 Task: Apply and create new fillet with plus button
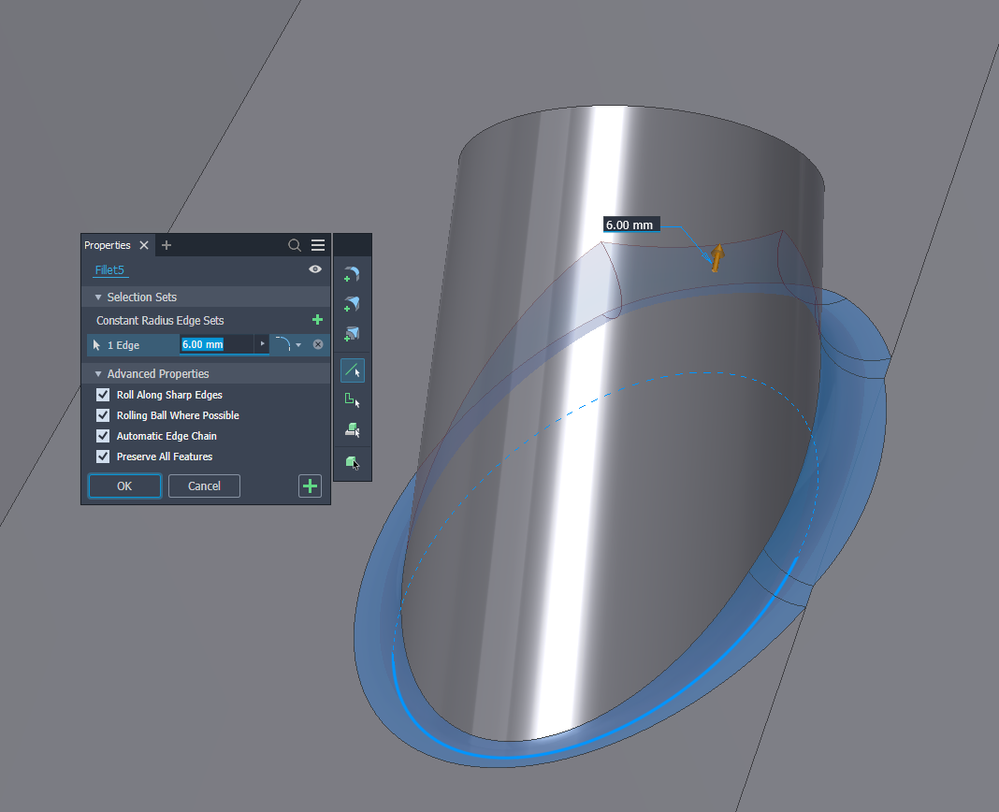[x=310, y=486]
